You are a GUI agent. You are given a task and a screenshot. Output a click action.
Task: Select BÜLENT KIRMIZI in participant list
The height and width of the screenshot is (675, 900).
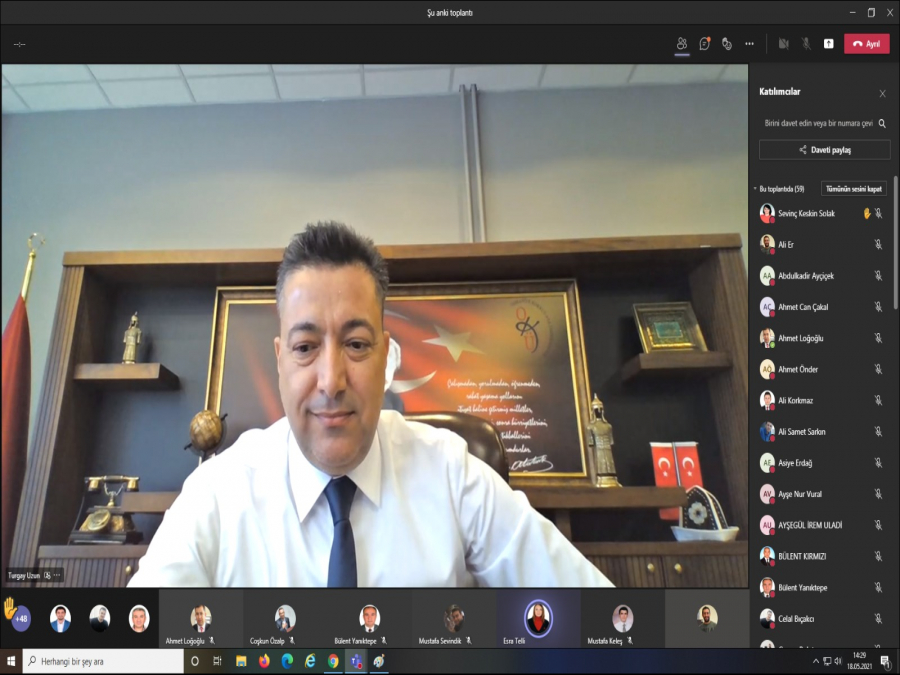coord(822,556)
